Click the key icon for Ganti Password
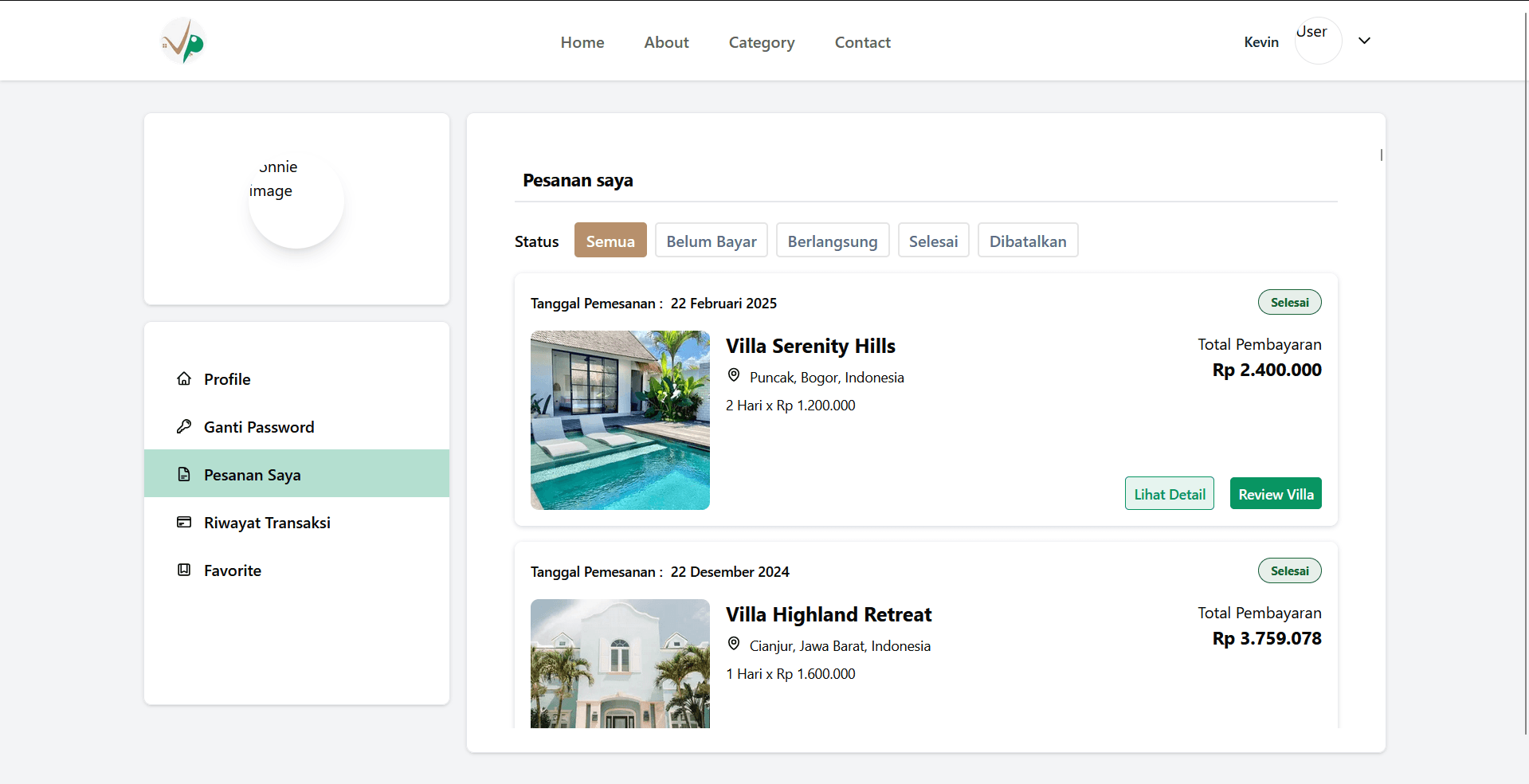Screen dimensions: 1529x784 pos(184,426)
